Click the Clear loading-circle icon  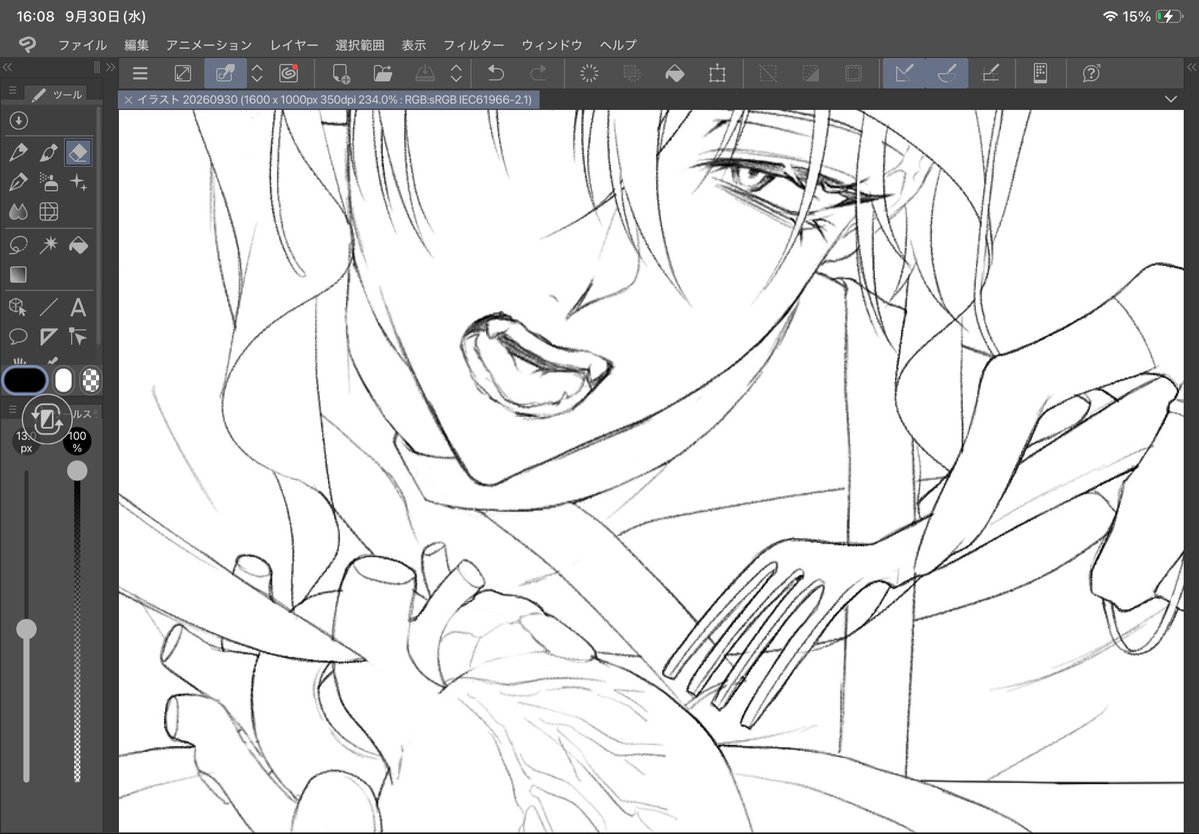click(589, 73)
